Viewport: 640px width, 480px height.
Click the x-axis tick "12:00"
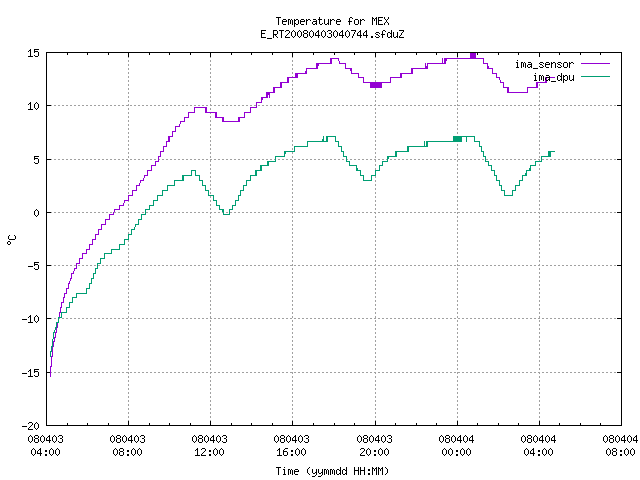click(210, 452)
